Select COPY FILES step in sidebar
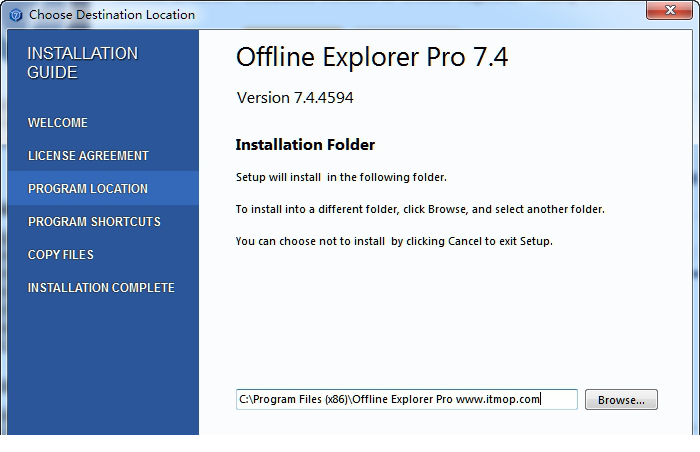This screenshot has width=700, height=452. [x=61, y=255]
